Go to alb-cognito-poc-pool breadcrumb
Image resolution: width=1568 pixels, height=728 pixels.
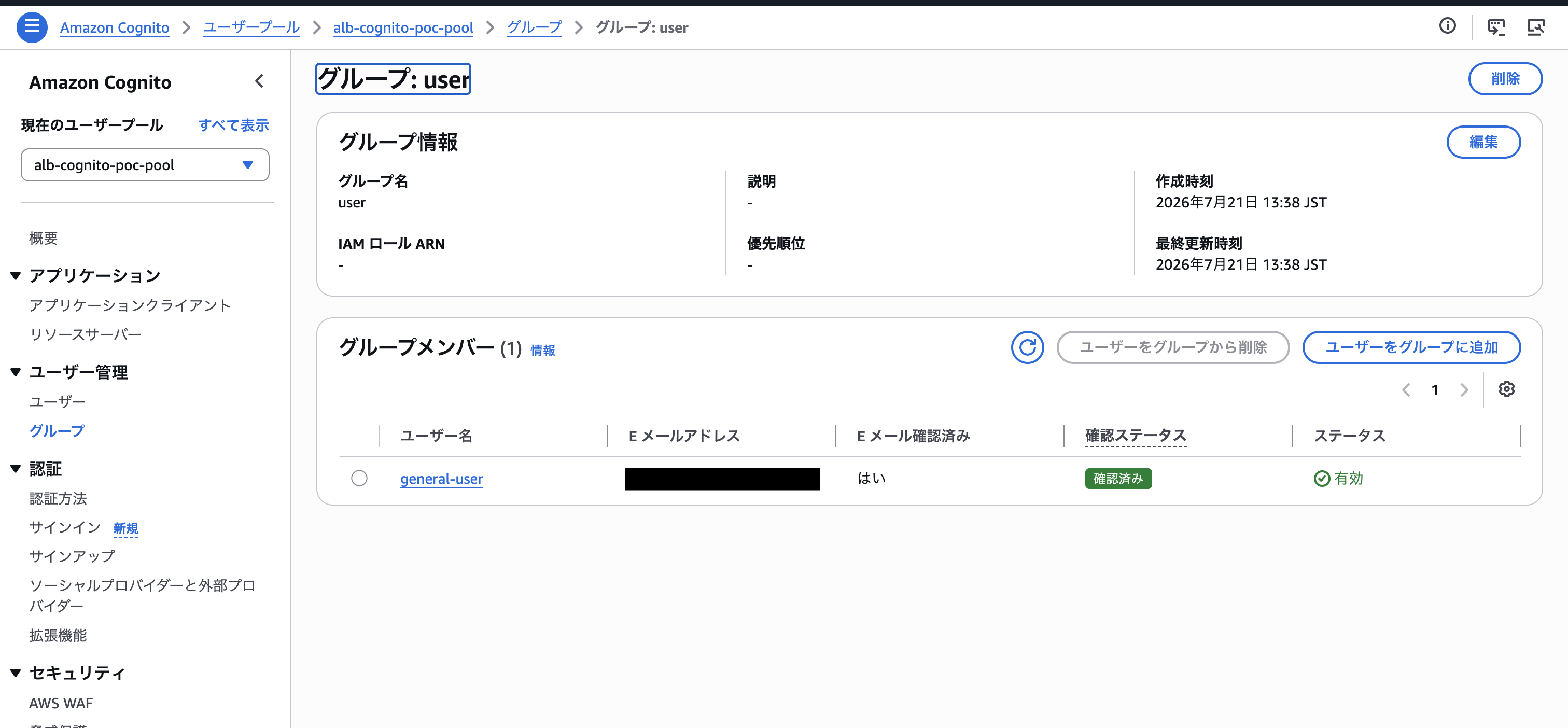[403, 28]
